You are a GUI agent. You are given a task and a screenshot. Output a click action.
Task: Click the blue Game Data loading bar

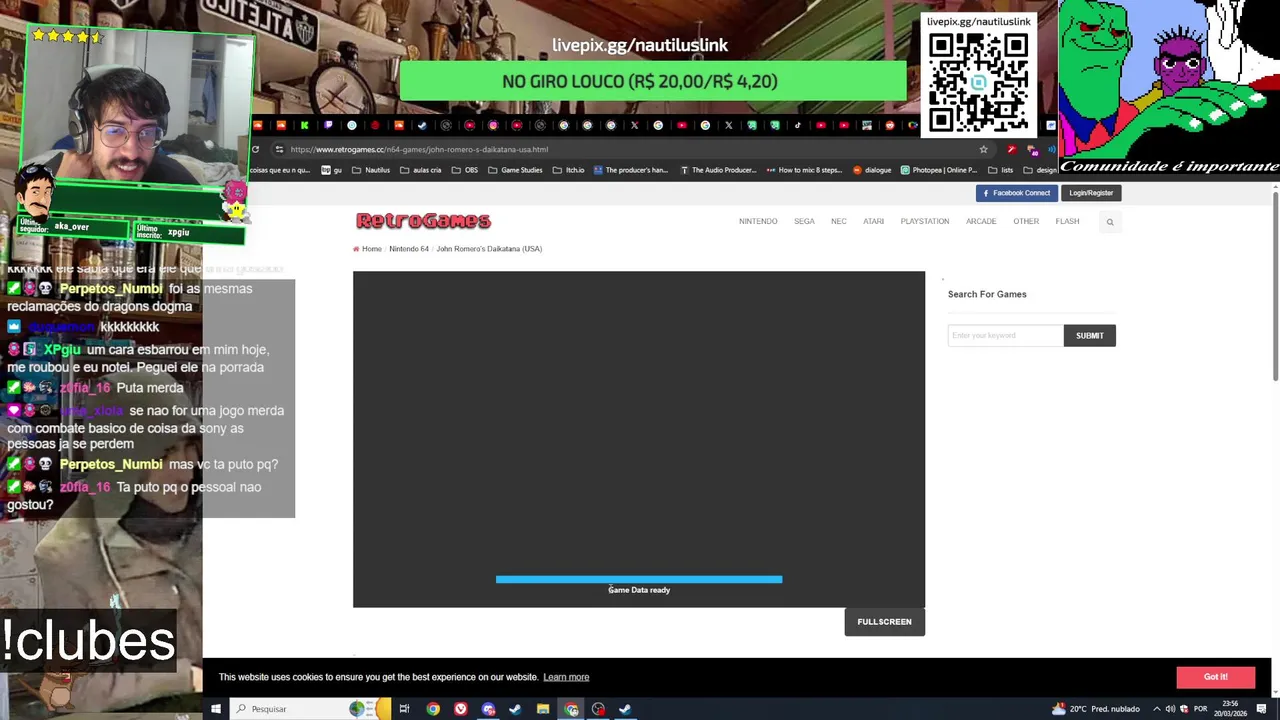pos(639,579)
